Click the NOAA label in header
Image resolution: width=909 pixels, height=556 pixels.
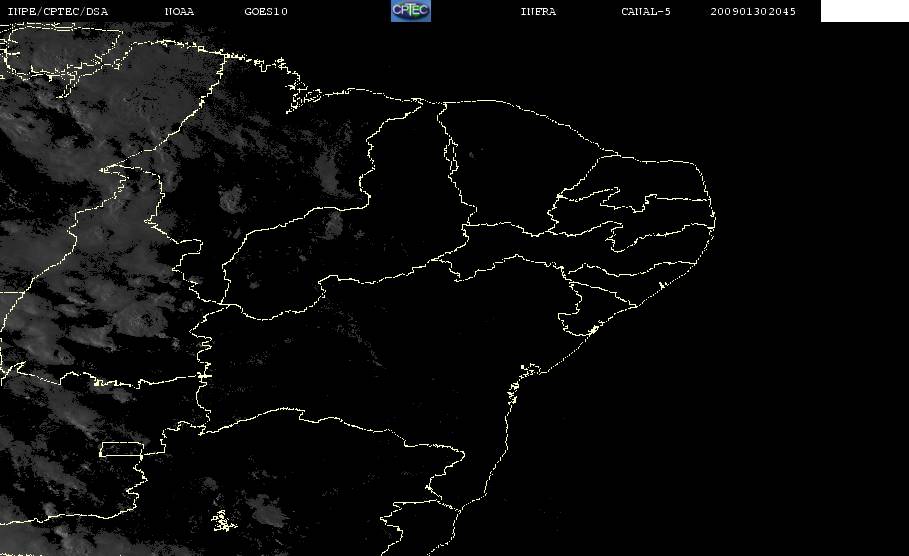(x=179, y=12)
